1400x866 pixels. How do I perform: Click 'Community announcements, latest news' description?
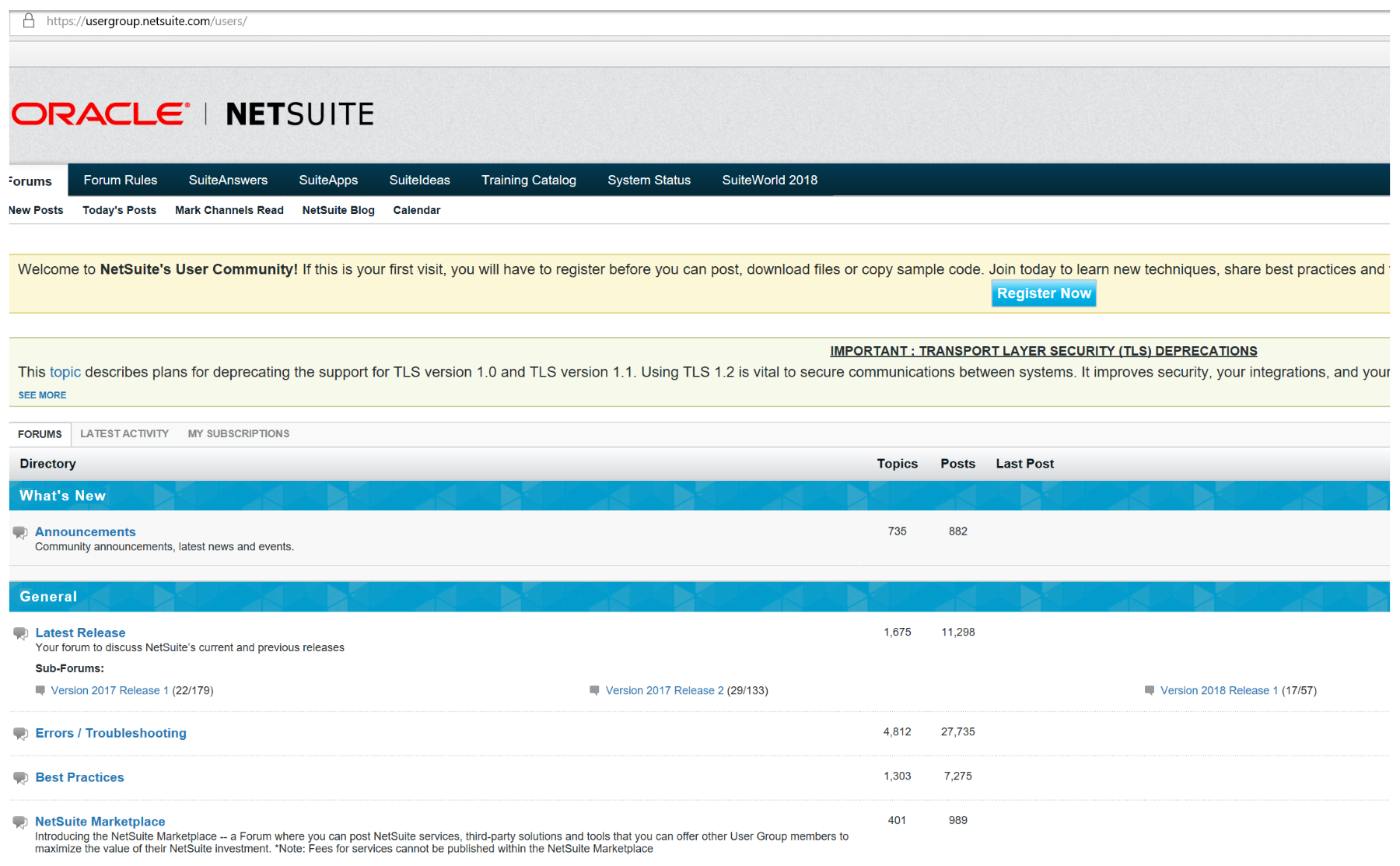(164, 547)
